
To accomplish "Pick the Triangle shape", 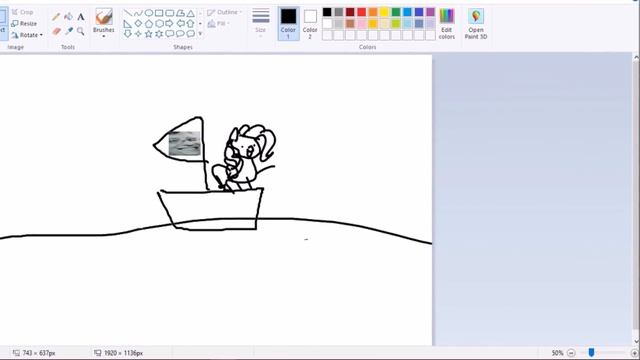I will (191, 13).
